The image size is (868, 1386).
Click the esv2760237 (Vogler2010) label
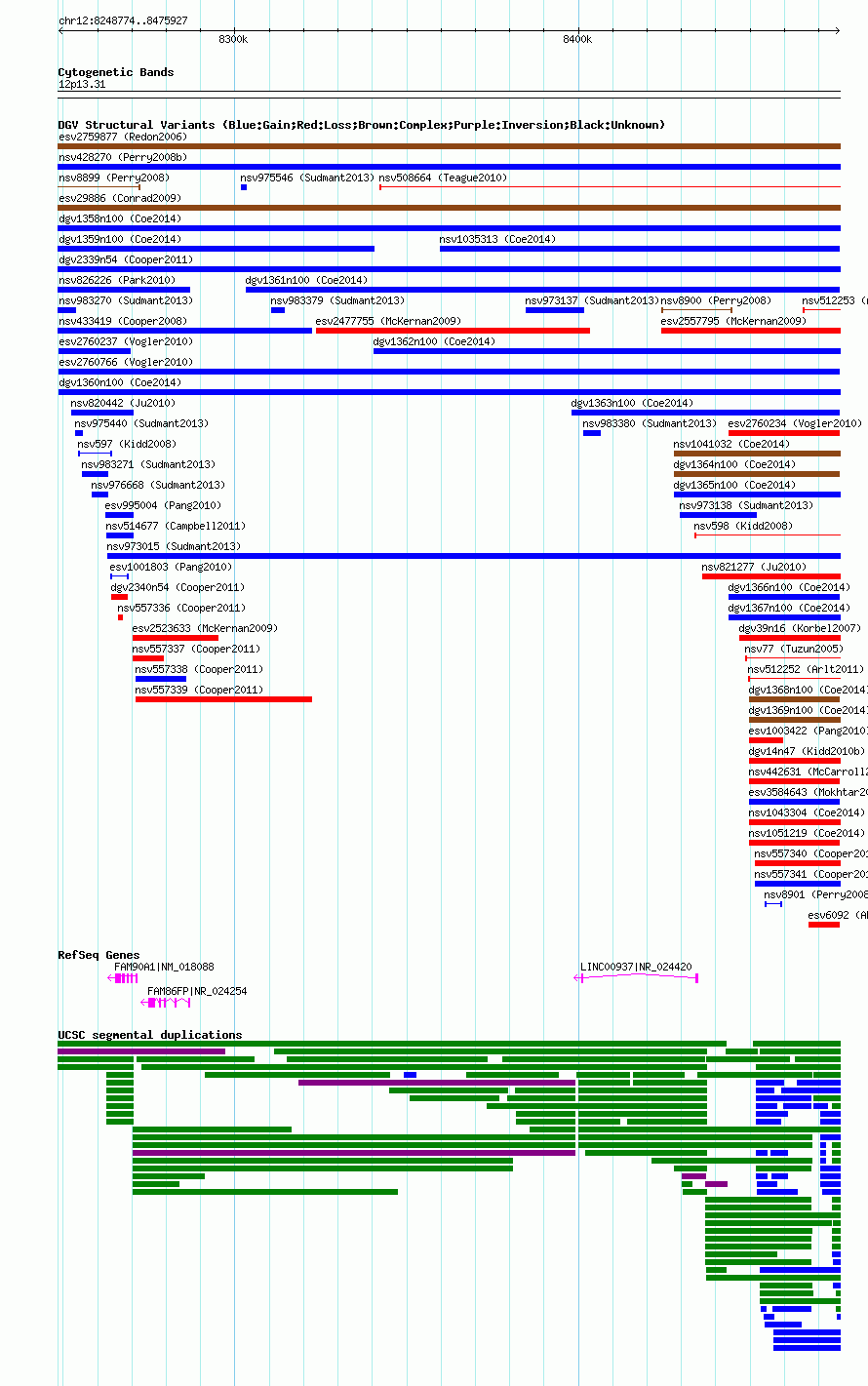125,341
